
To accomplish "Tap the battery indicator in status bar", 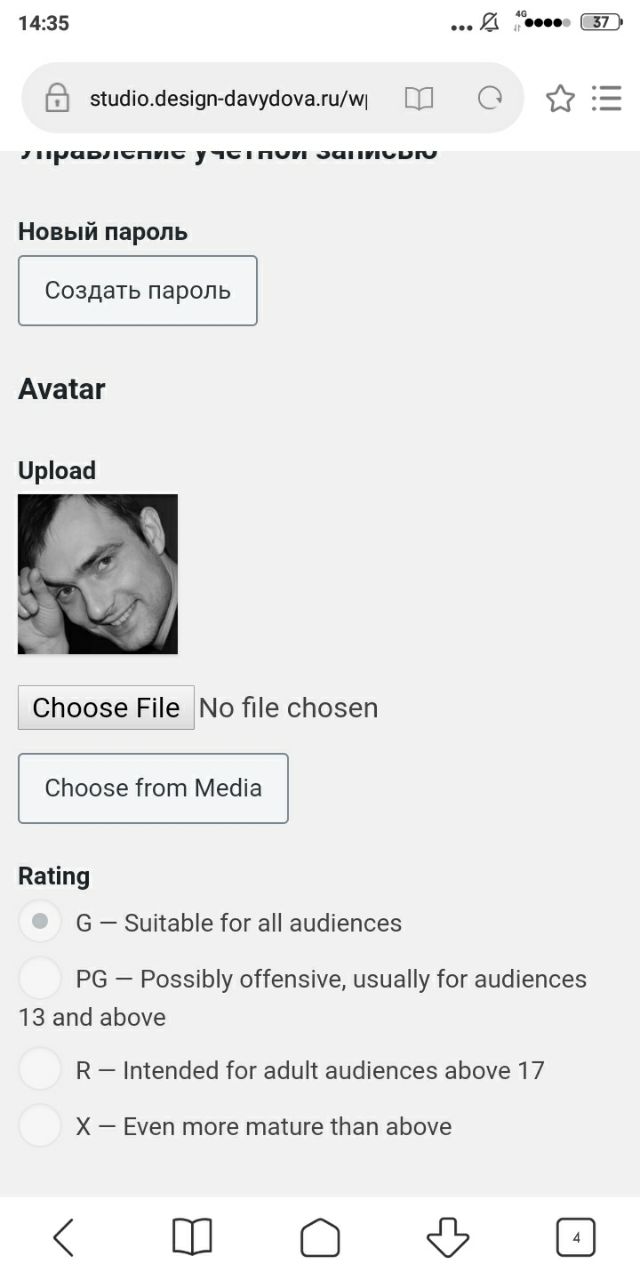I will pyautogui.click(x=600, y=22).
